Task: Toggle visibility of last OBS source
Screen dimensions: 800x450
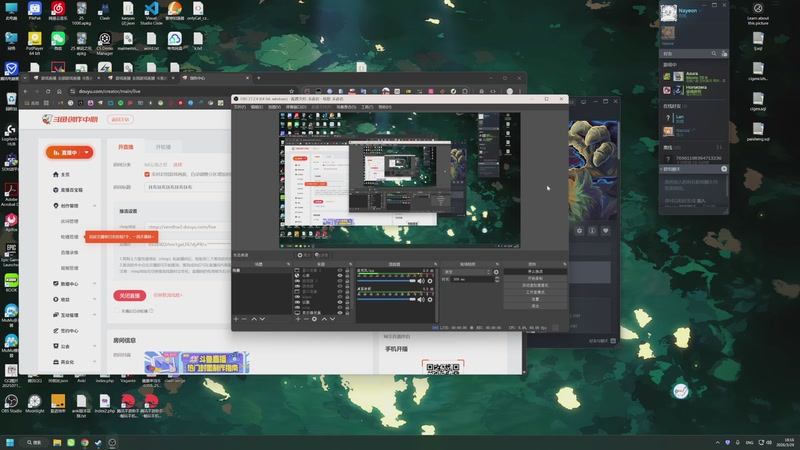Action: click(x=340, y=313)
